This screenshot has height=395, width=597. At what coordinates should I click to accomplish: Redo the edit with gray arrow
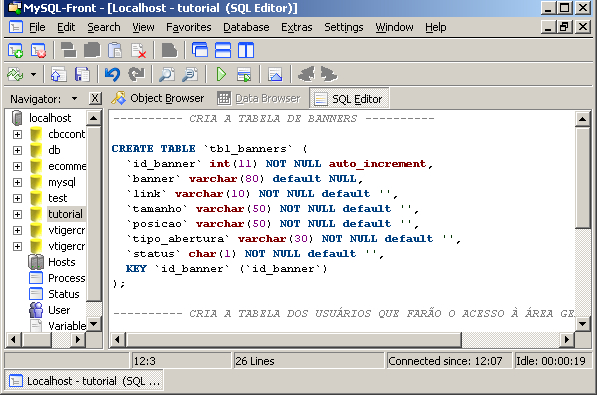(x=136, y=74)
